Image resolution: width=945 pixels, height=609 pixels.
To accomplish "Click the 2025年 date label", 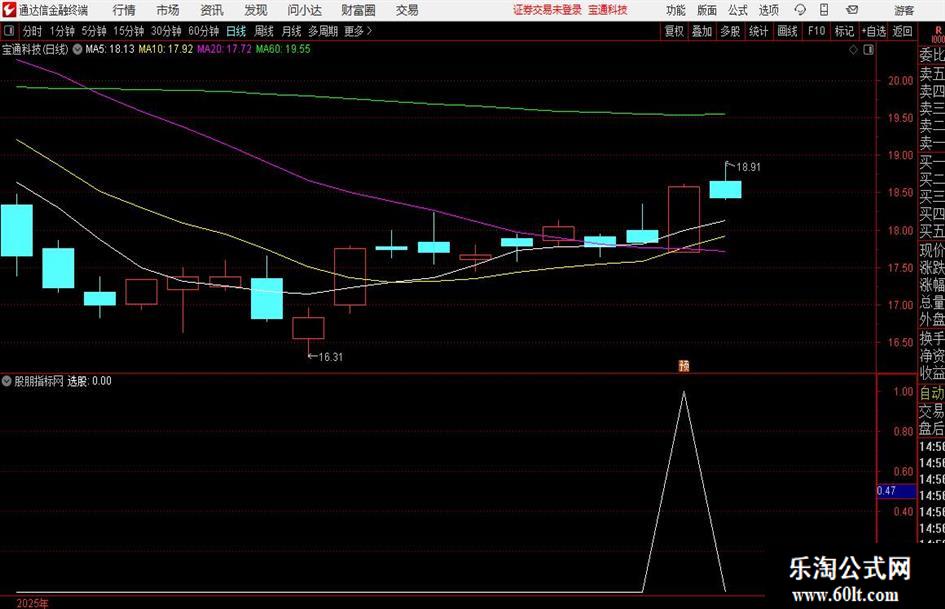I will tap(33, 603).
